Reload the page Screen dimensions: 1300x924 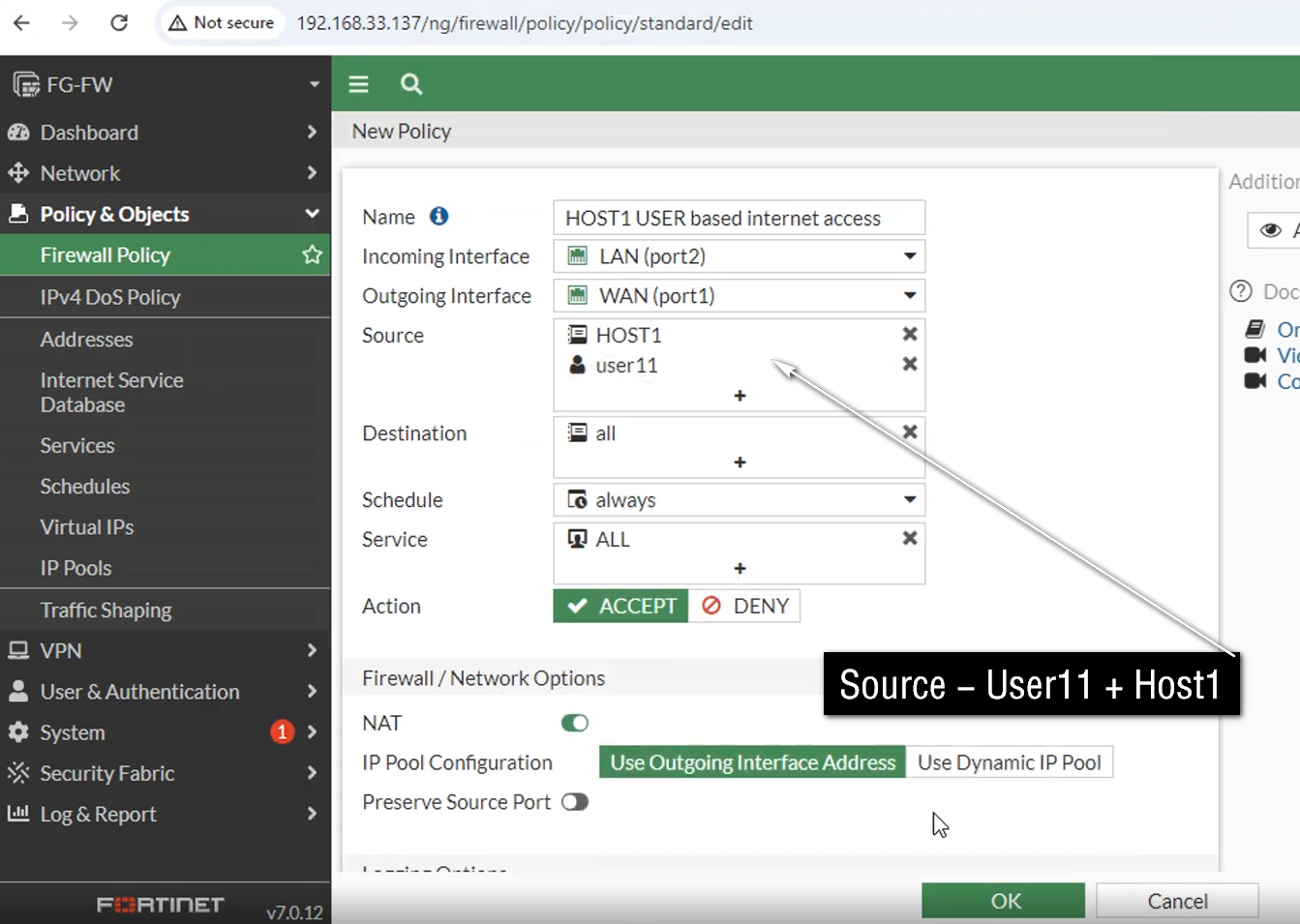tap(119, 22)
